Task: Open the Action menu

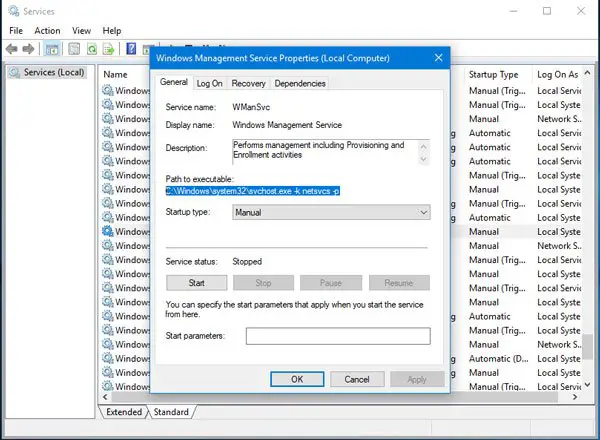Action: 47,31
